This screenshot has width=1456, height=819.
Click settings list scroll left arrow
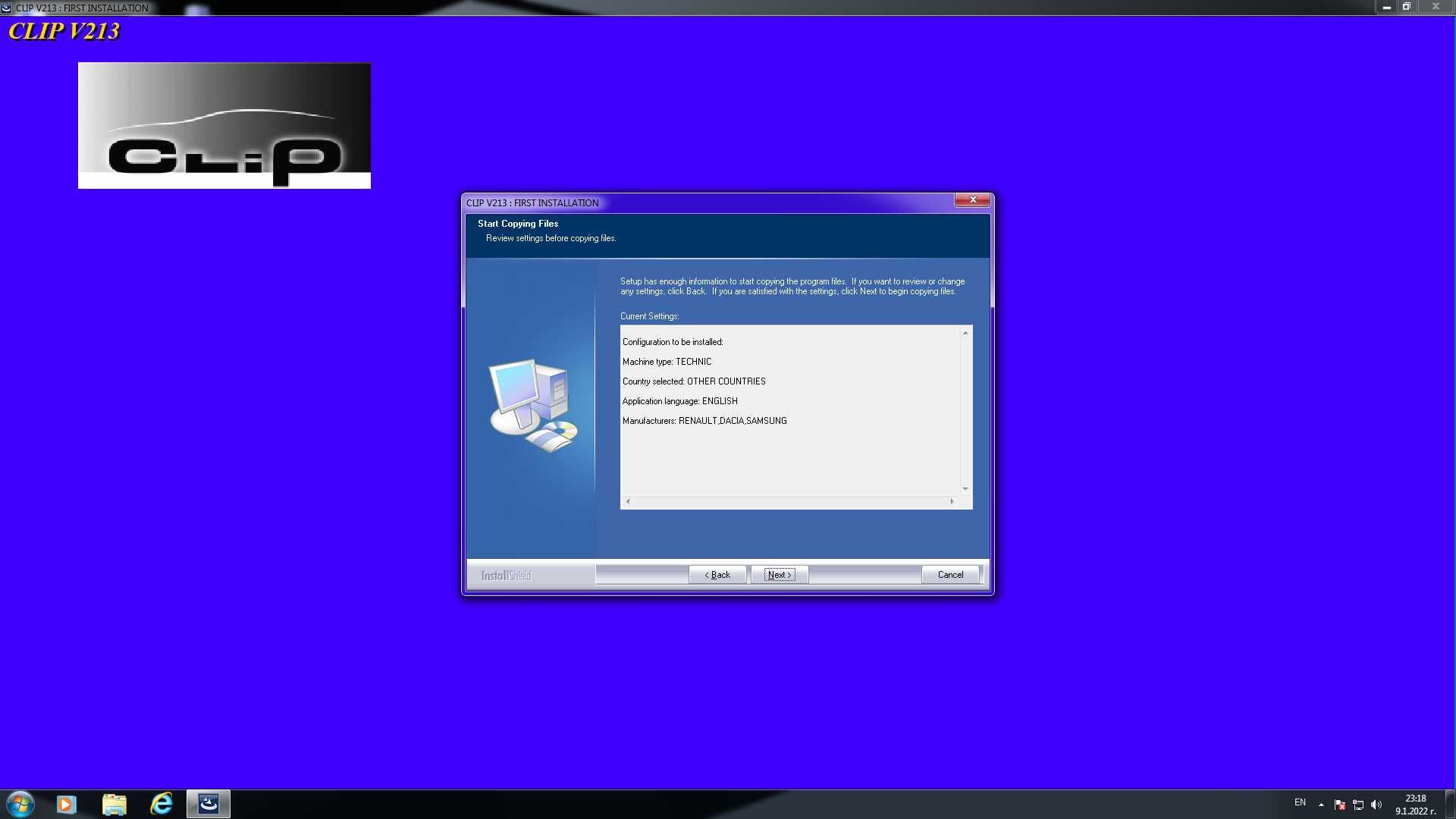pyautogui.click(x=628, y=501)
